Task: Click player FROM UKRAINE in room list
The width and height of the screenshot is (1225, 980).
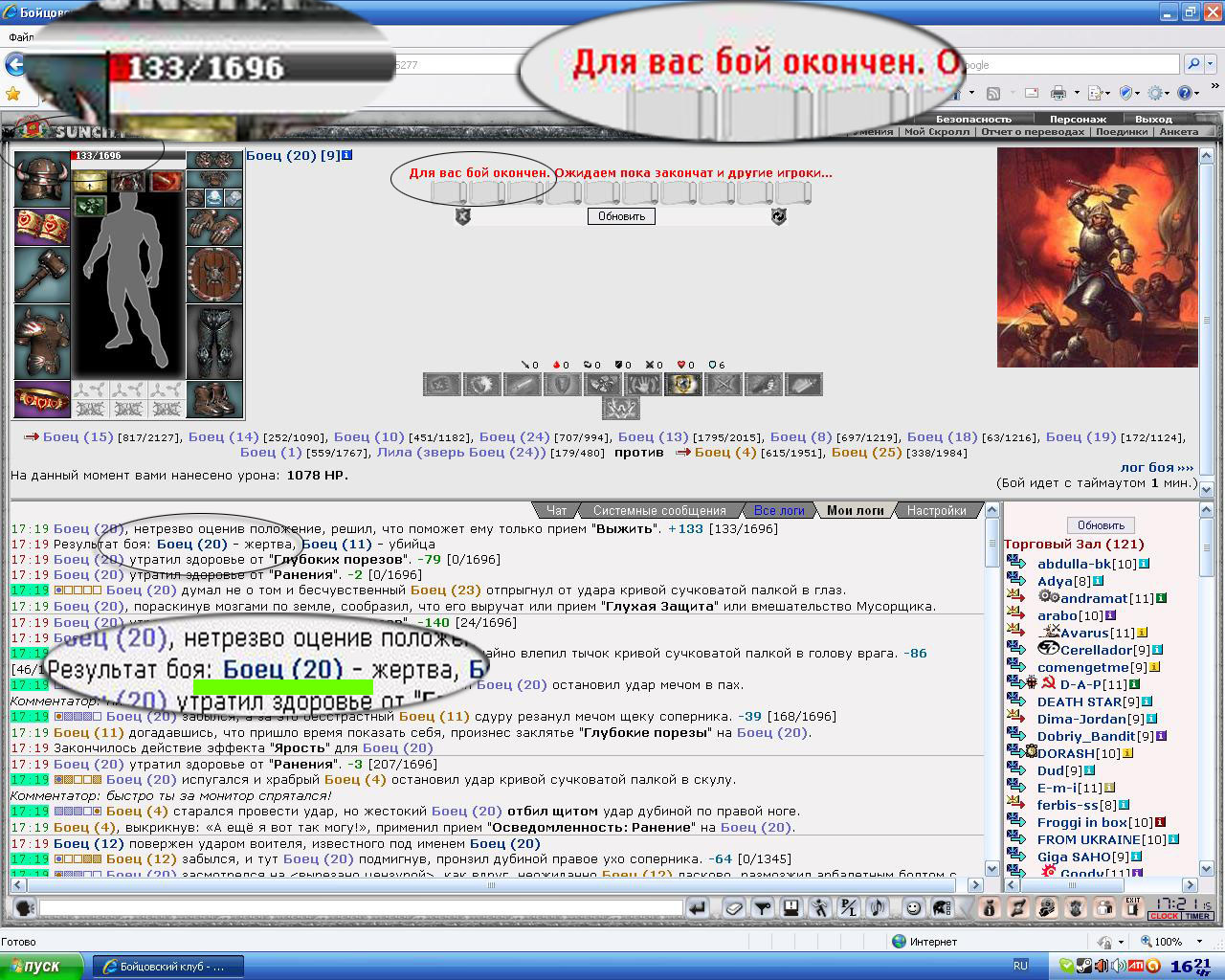Action: click(x=1088, y=839)
